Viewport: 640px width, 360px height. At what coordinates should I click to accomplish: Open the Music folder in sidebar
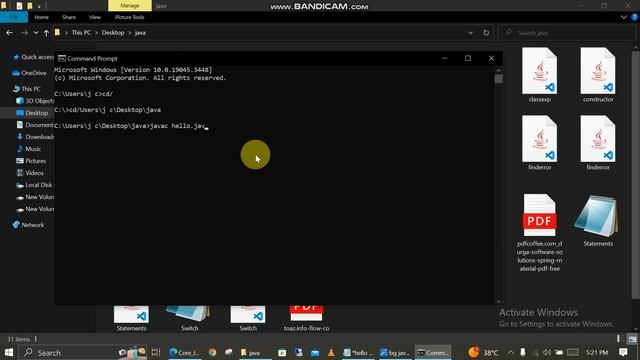coord(29,149)
